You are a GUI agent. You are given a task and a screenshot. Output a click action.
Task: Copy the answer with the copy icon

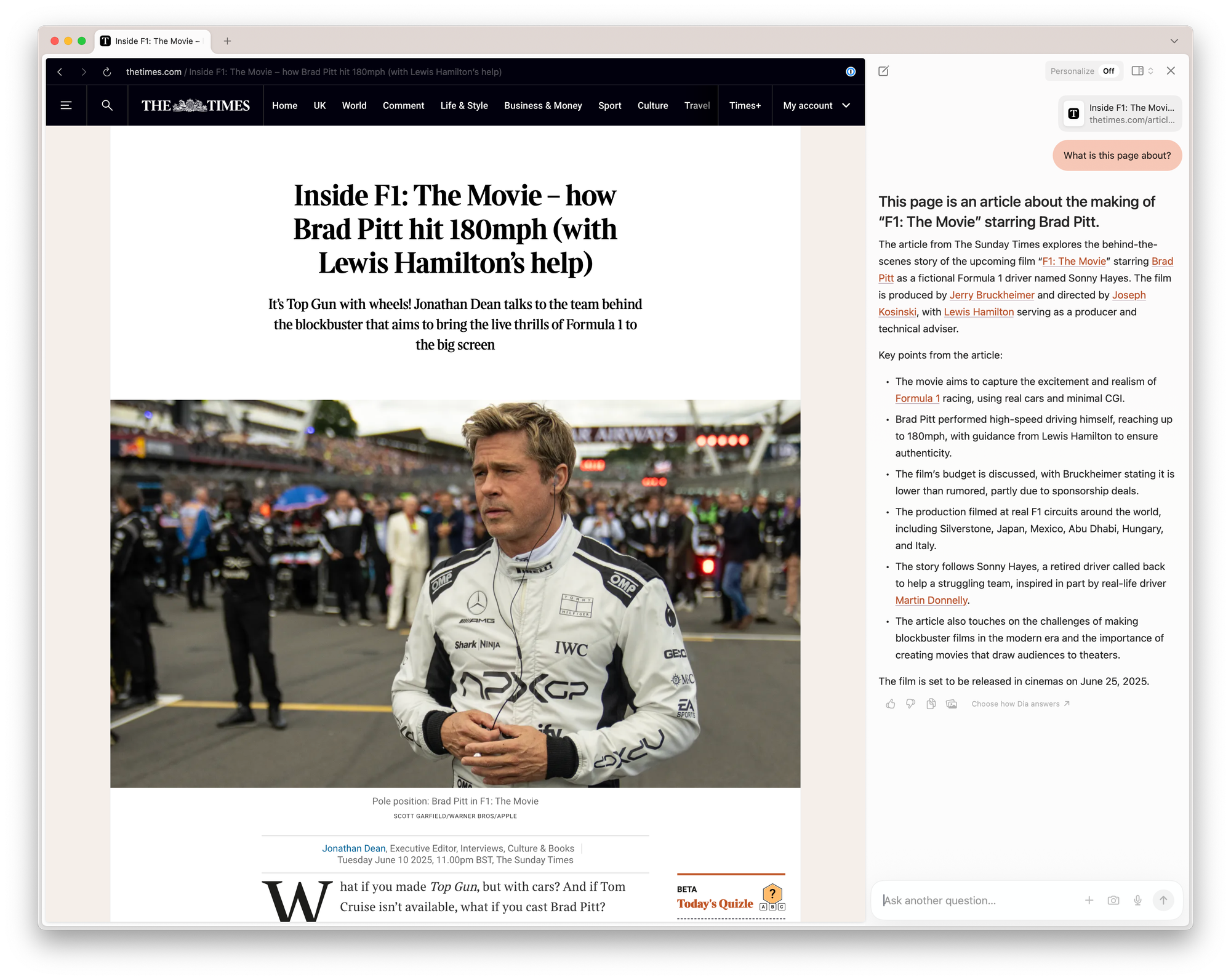tap(931, 704)
